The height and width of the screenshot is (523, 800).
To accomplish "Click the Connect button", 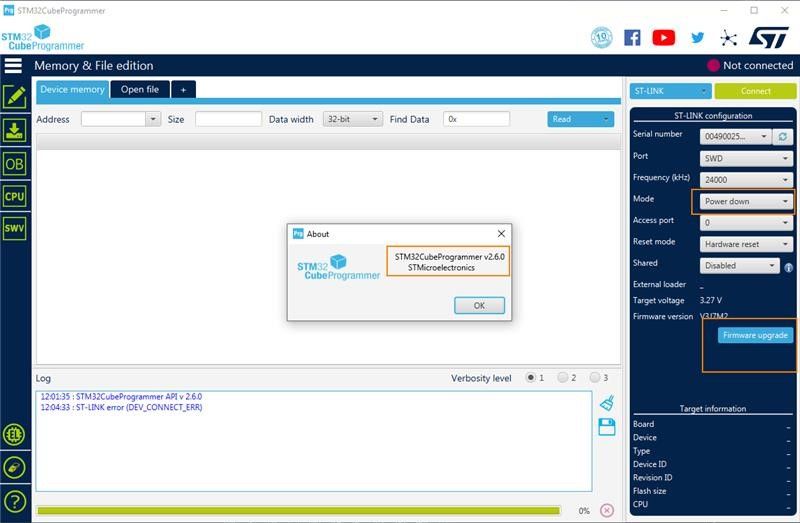I will point(755,91).
